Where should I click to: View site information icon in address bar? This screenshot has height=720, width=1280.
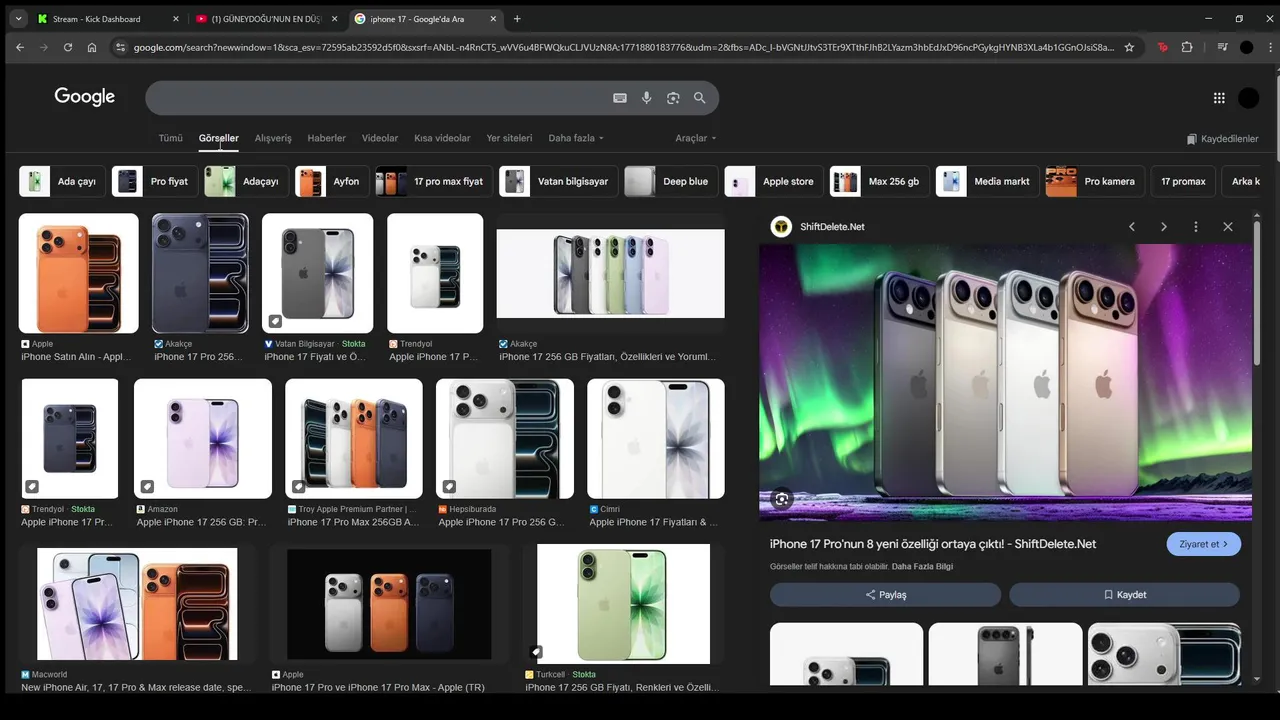(120, 47)
